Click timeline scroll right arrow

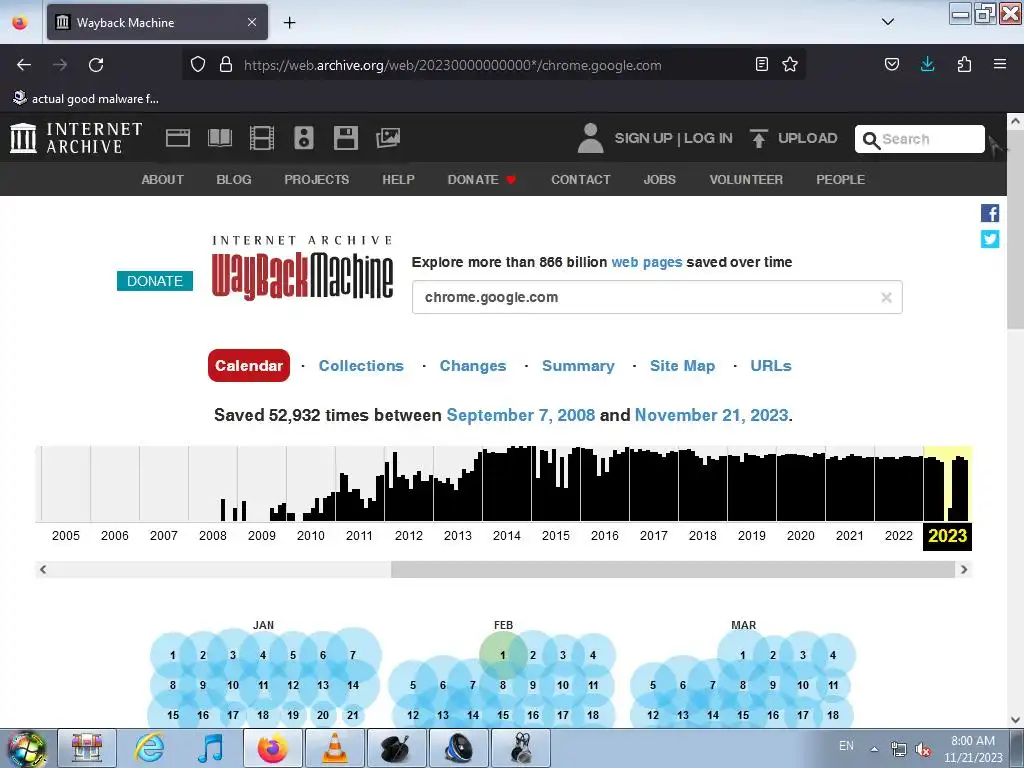tap(964, 569)
